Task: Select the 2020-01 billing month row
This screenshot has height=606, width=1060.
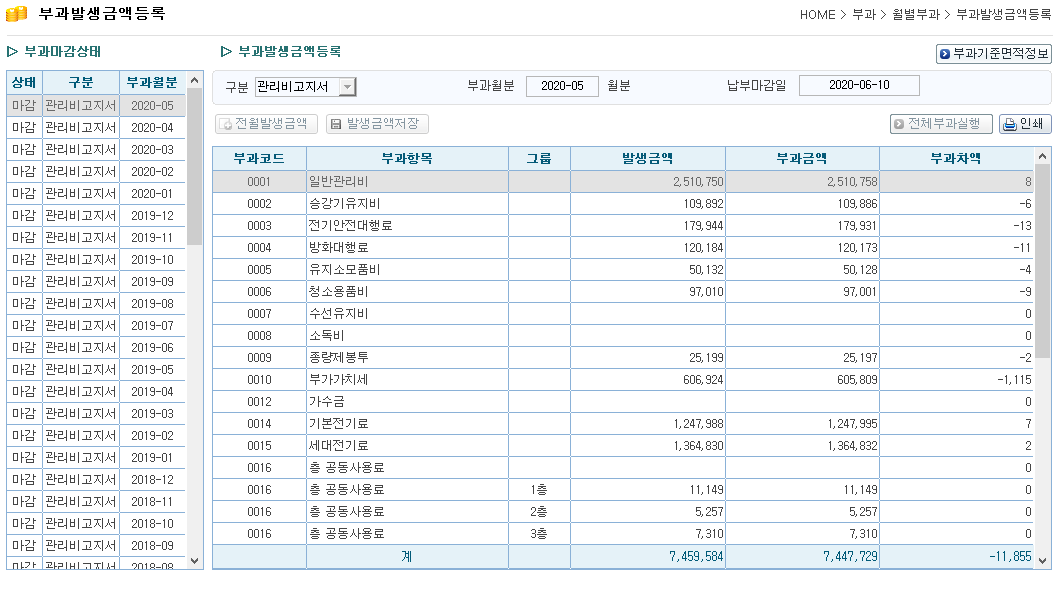Action: pyautogui.click(x=96, y=193)
